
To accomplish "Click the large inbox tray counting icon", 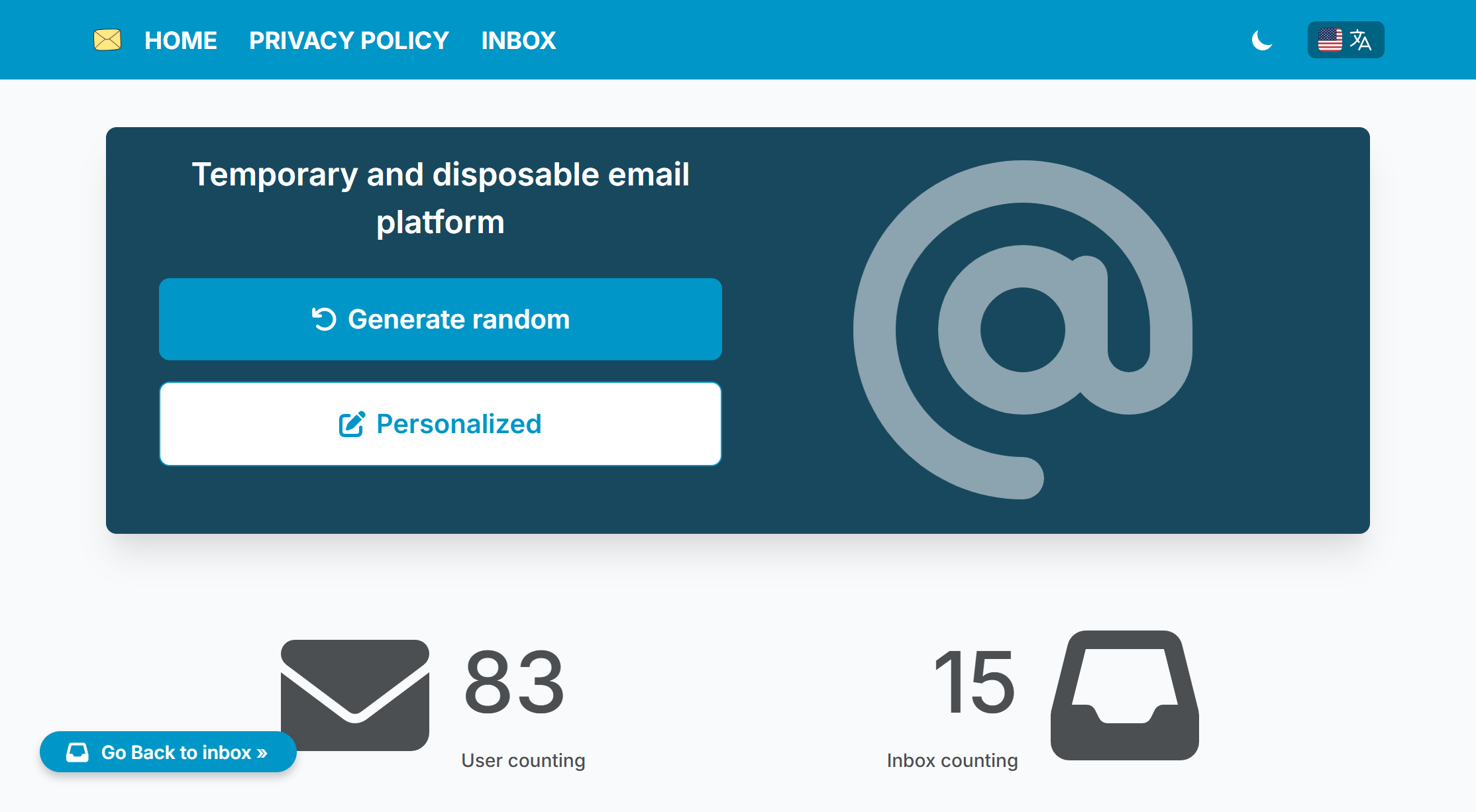I will click(1125, 695).
